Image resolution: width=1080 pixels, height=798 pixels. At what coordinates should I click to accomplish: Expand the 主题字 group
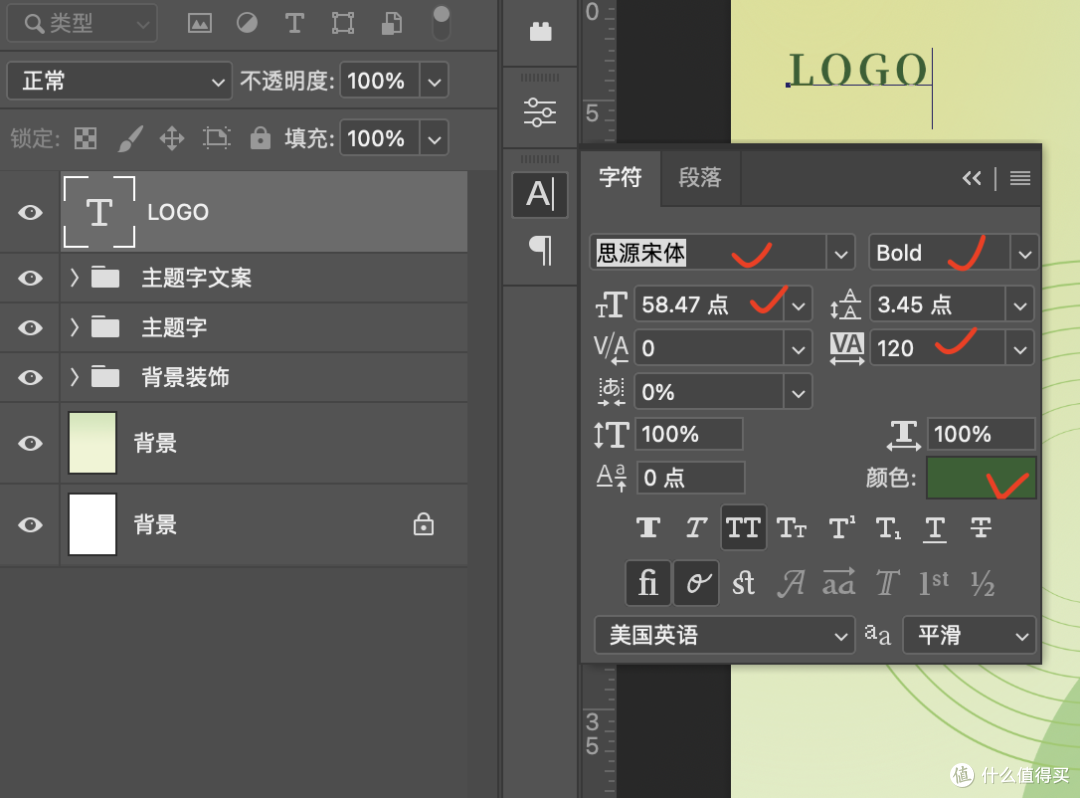(x=74, y=328)
